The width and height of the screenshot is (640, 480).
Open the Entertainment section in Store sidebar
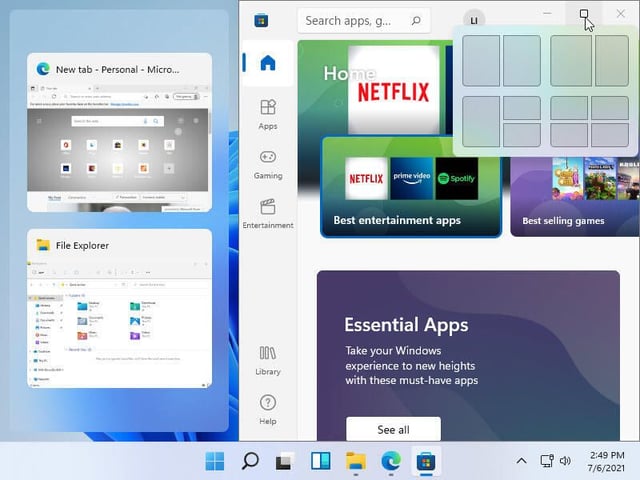click(x=268, y=213)
